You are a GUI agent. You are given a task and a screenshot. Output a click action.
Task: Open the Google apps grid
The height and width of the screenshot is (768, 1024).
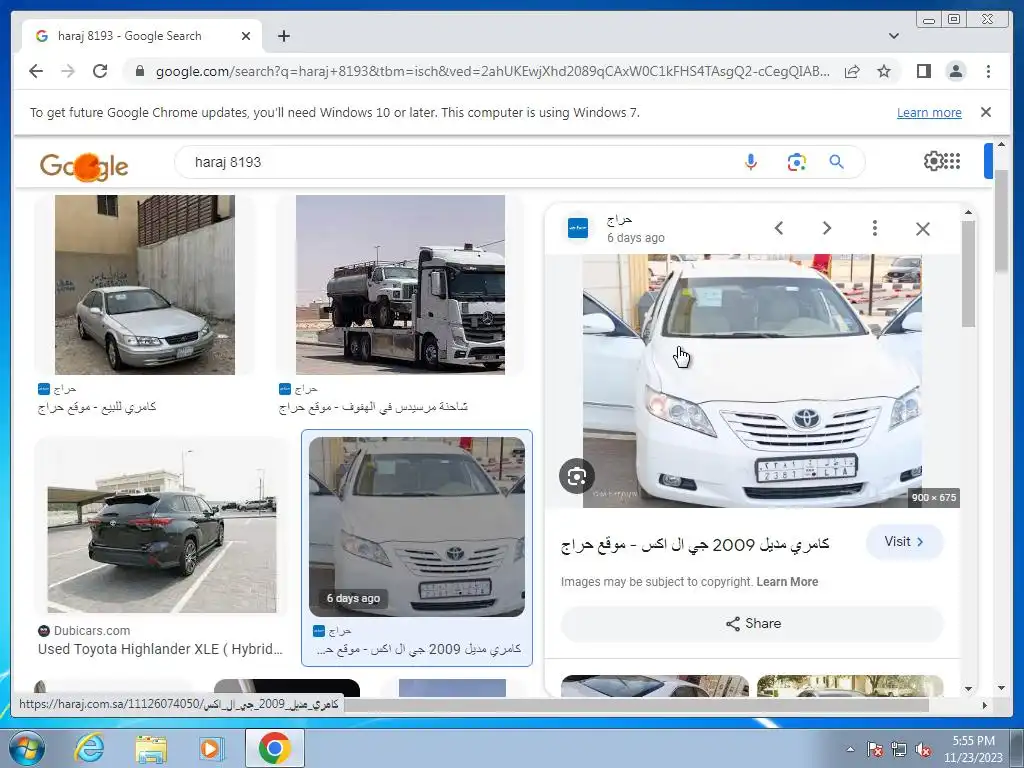(x=952, y=161)
